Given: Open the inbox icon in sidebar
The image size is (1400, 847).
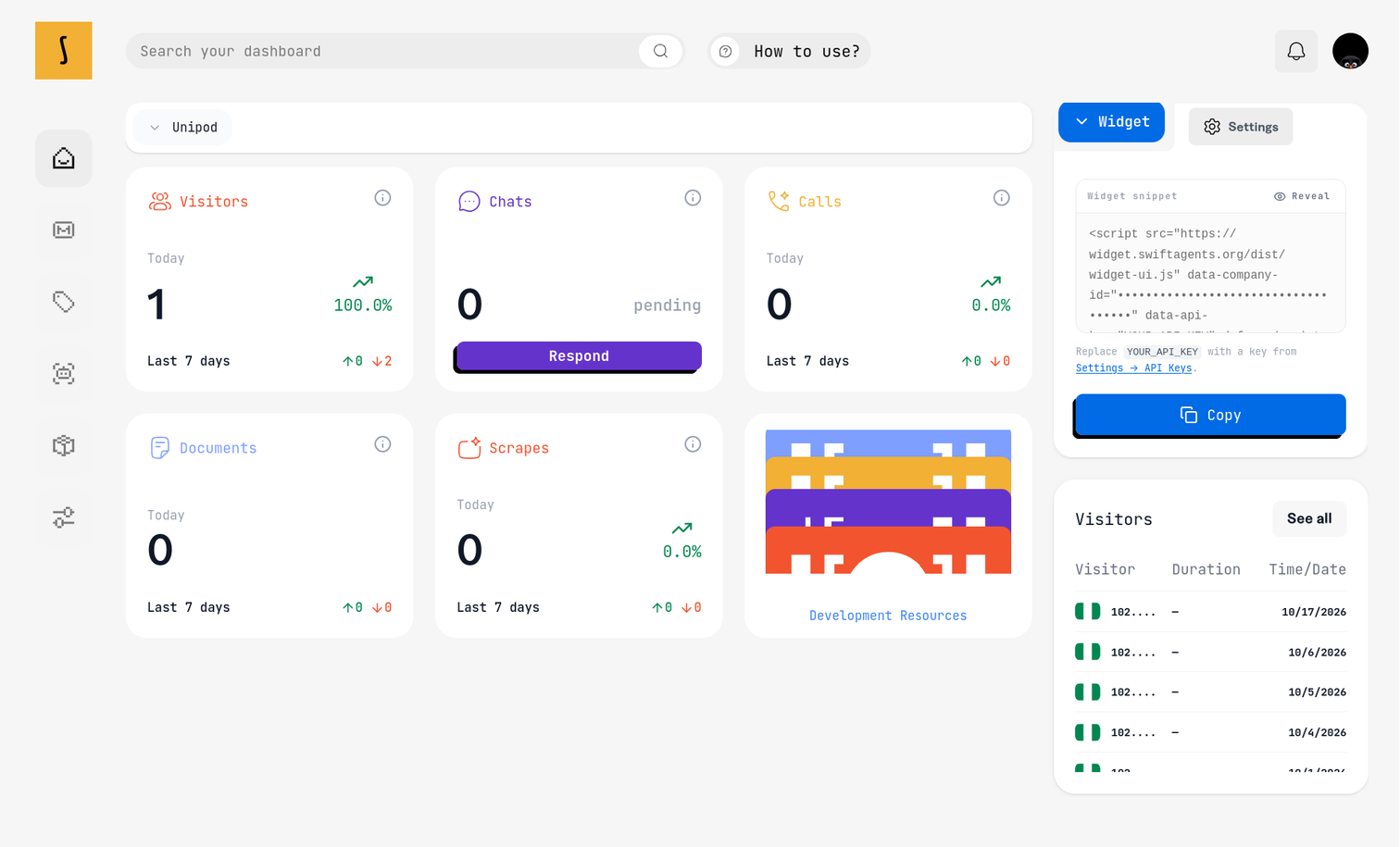Looking at the screenshot, I should point(64,230).
